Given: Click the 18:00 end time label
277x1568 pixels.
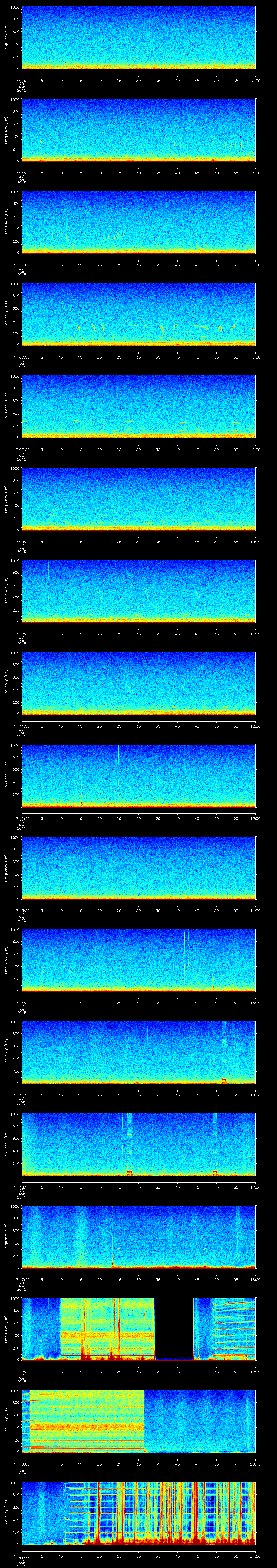Looking at the screenshot, I should pyautogui.click(x=255, y=1279).
